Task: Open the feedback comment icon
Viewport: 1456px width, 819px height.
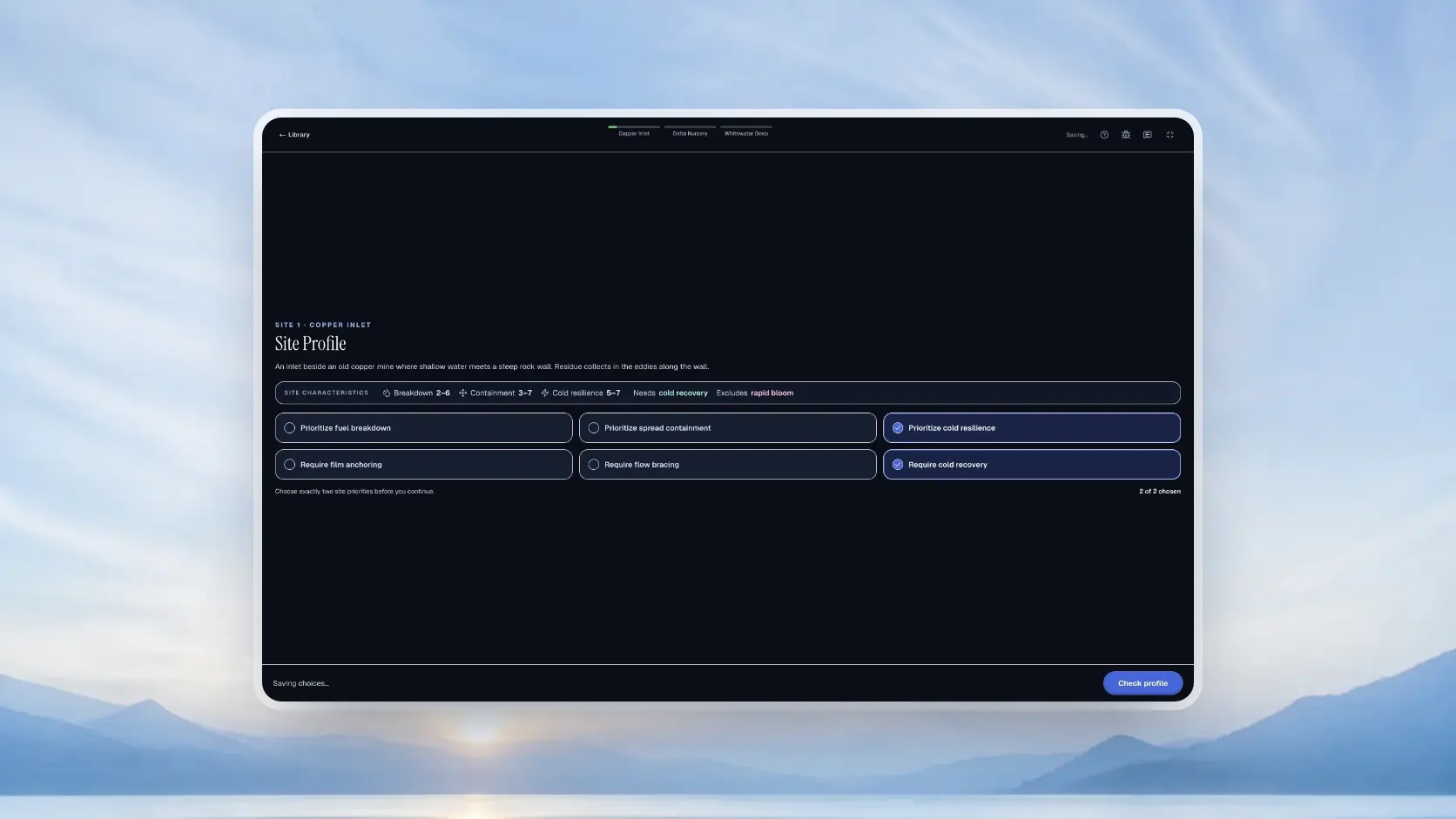Action: coord(1148,135)
